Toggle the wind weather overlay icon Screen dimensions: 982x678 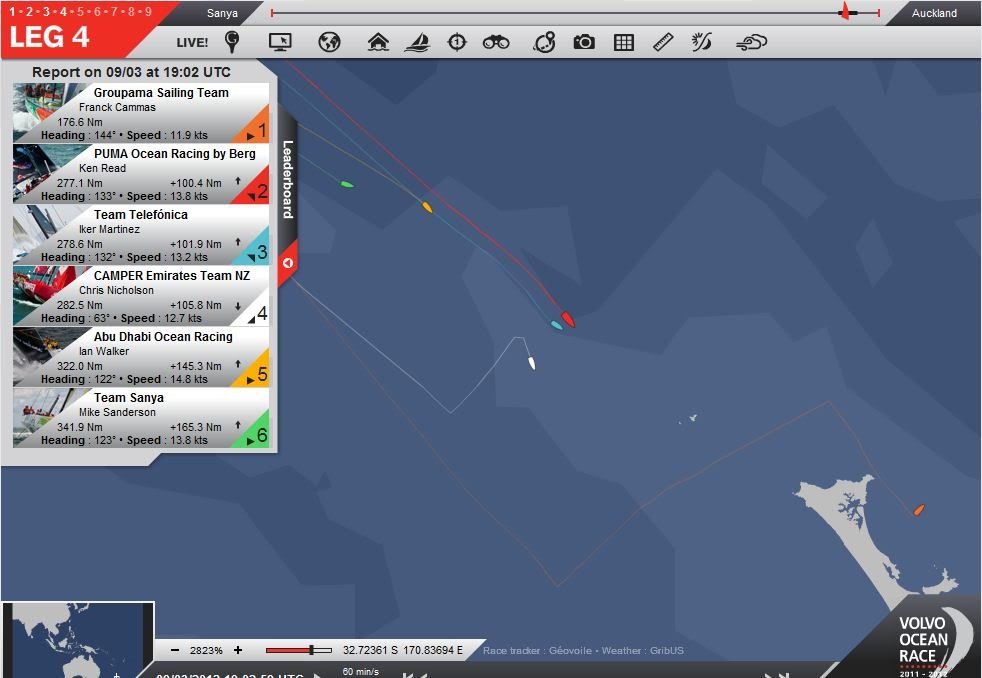(x=752, y=43)
